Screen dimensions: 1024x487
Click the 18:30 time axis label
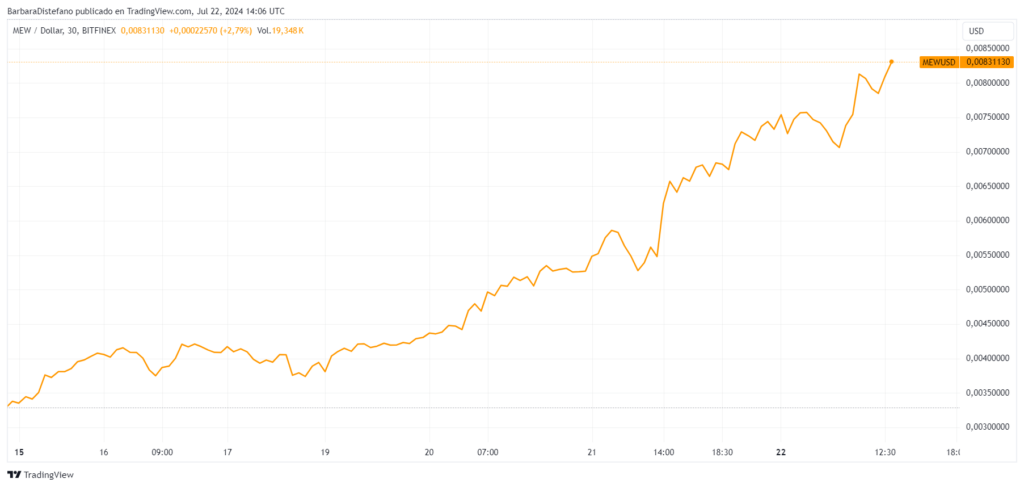click(x=723, y=452)
